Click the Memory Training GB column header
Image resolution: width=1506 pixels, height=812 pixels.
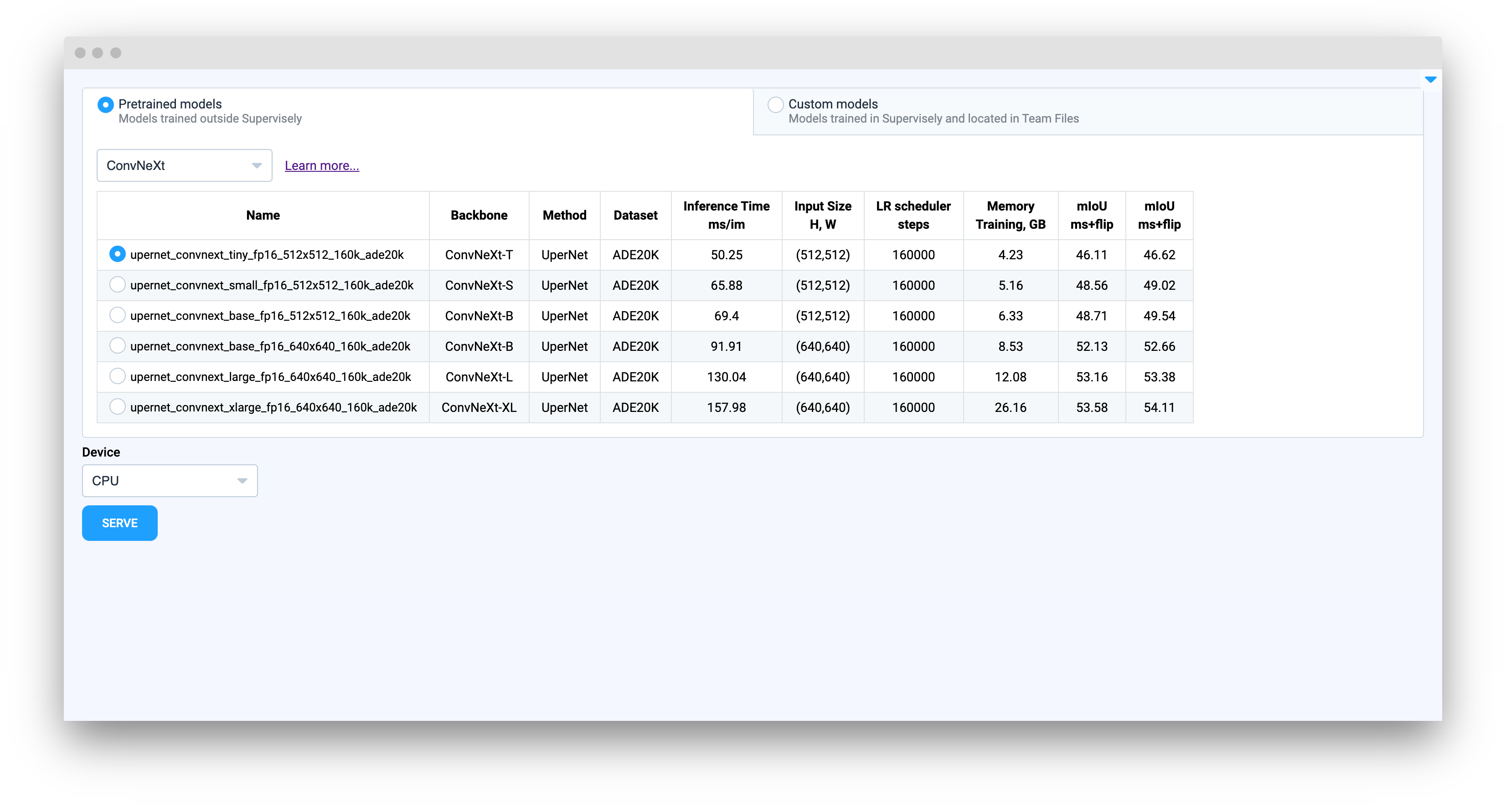pos(1010,215)
